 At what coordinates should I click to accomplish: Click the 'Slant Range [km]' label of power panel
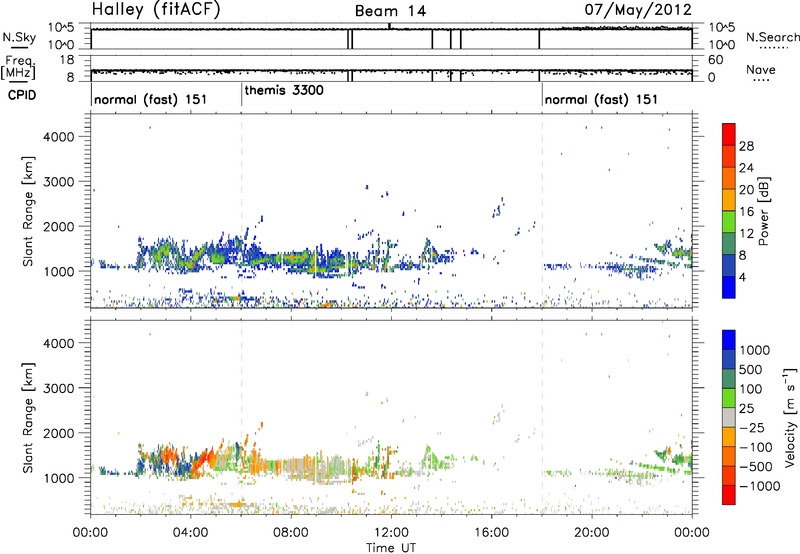(x=28, y=211)
